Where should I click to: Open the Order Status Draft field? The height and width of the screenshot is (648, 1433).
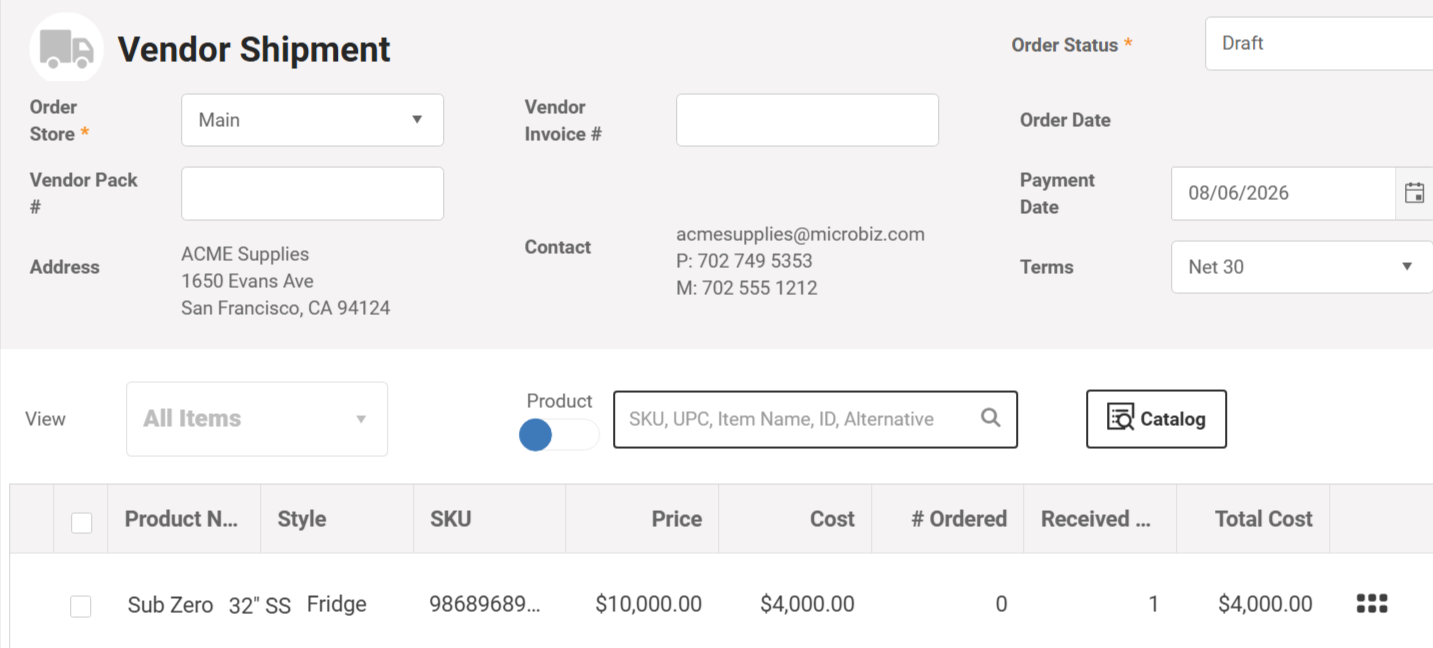[x=1319, y=44]
